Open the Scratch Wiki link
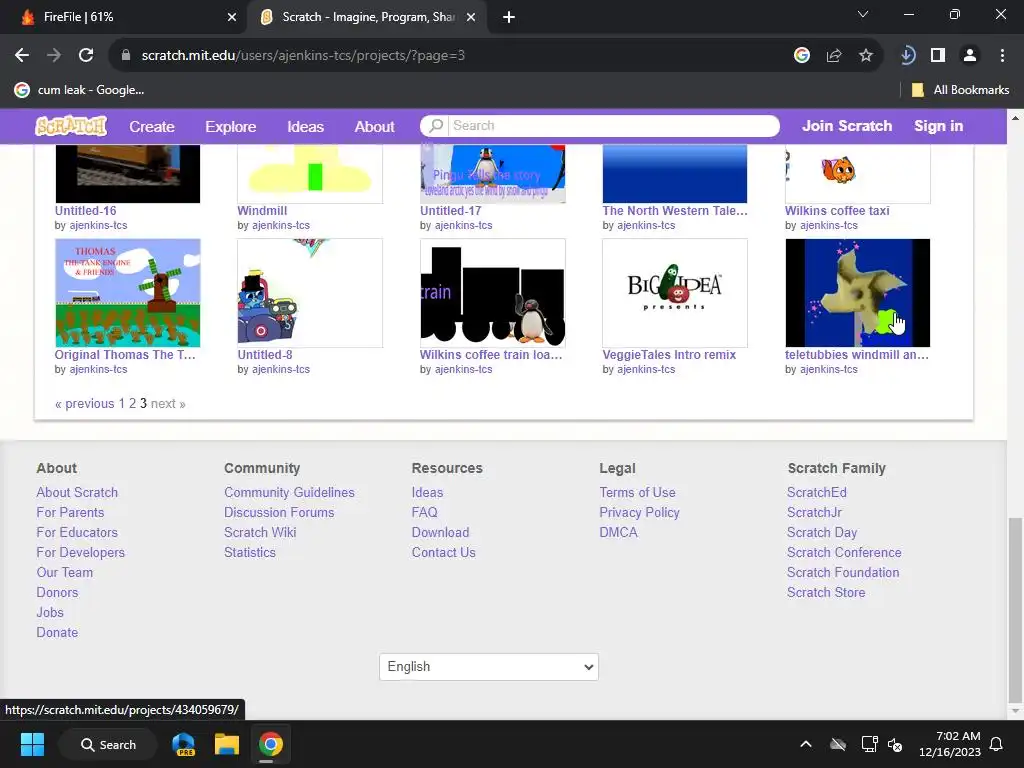Screen dimensions: 1024x768 click(x=260, y=532)
